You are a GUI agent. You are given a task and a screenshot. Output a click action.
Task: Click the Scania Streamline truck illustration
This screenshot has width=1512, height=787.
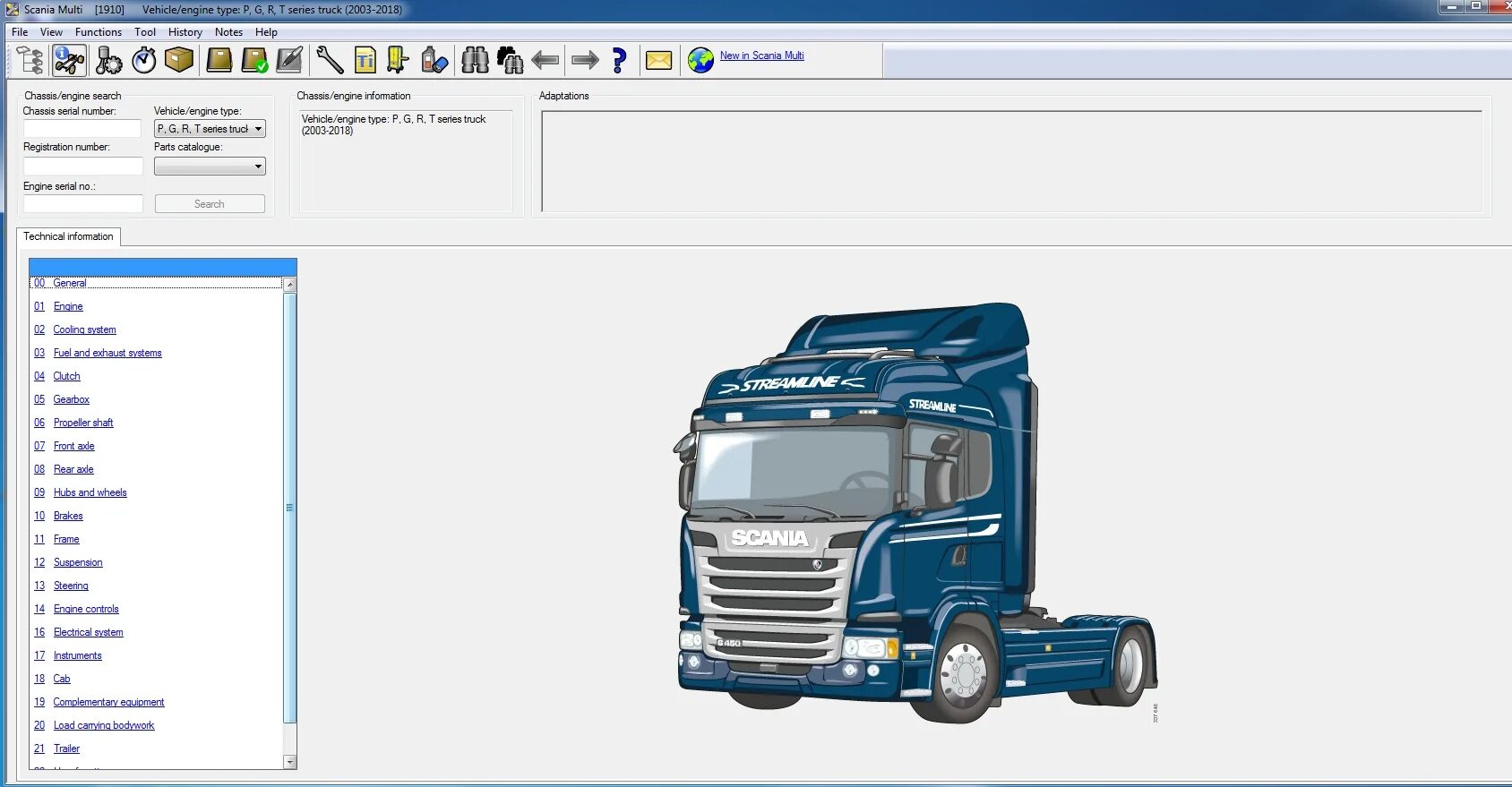click(x=915, y=512)
